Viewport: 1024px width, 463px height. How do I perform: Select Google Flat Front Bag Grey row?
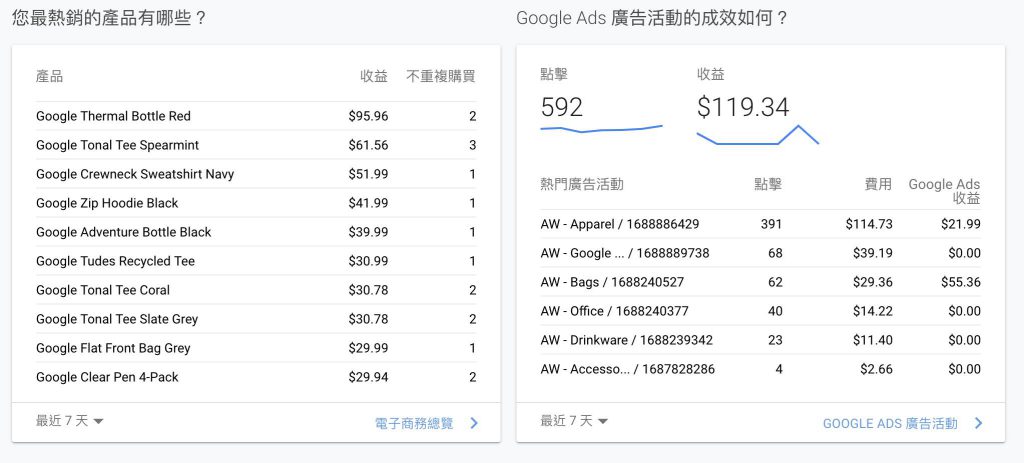[x=256, y=348]
